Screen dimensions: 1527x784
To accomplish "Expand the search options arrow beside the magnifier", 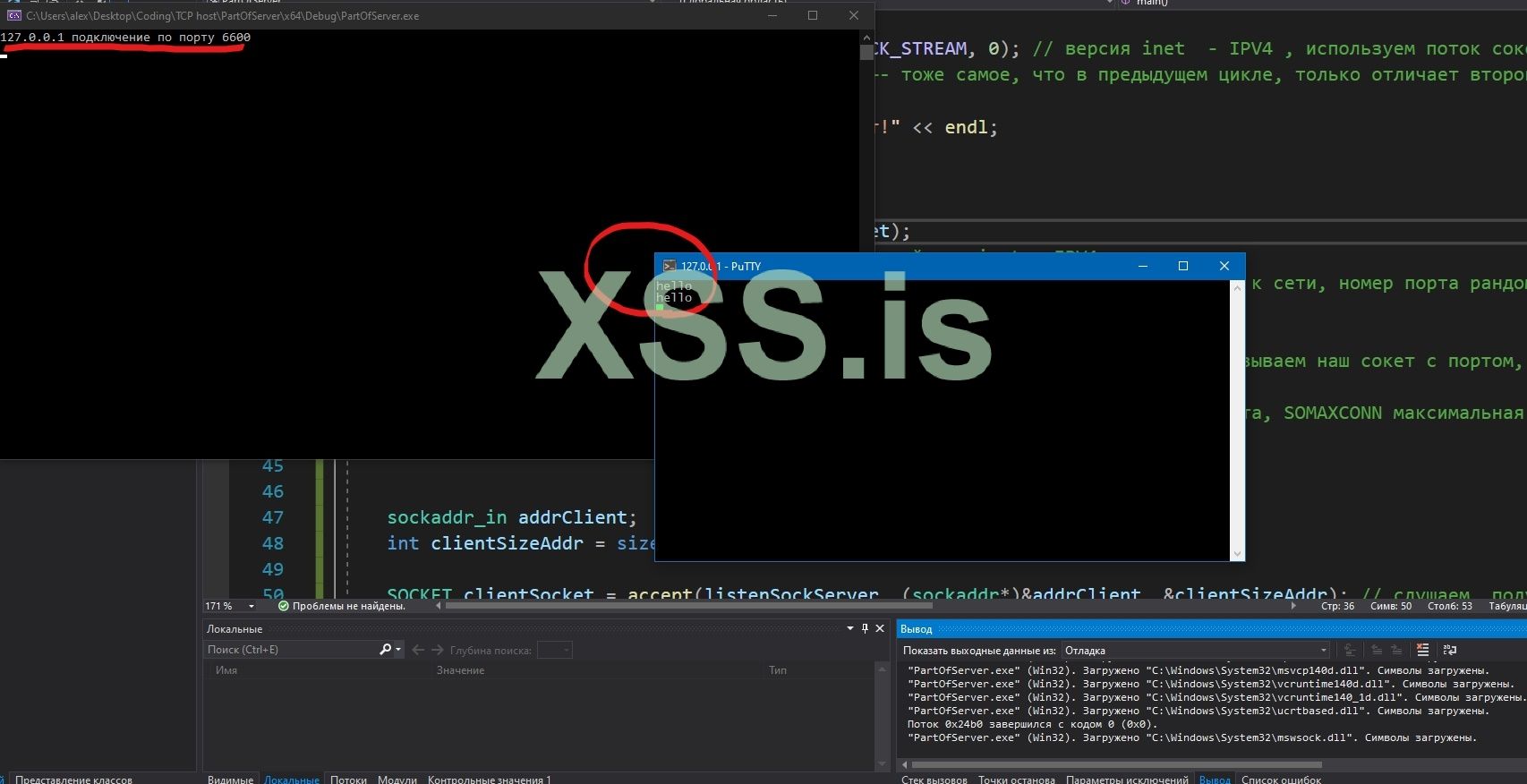I will pos(398,650).
